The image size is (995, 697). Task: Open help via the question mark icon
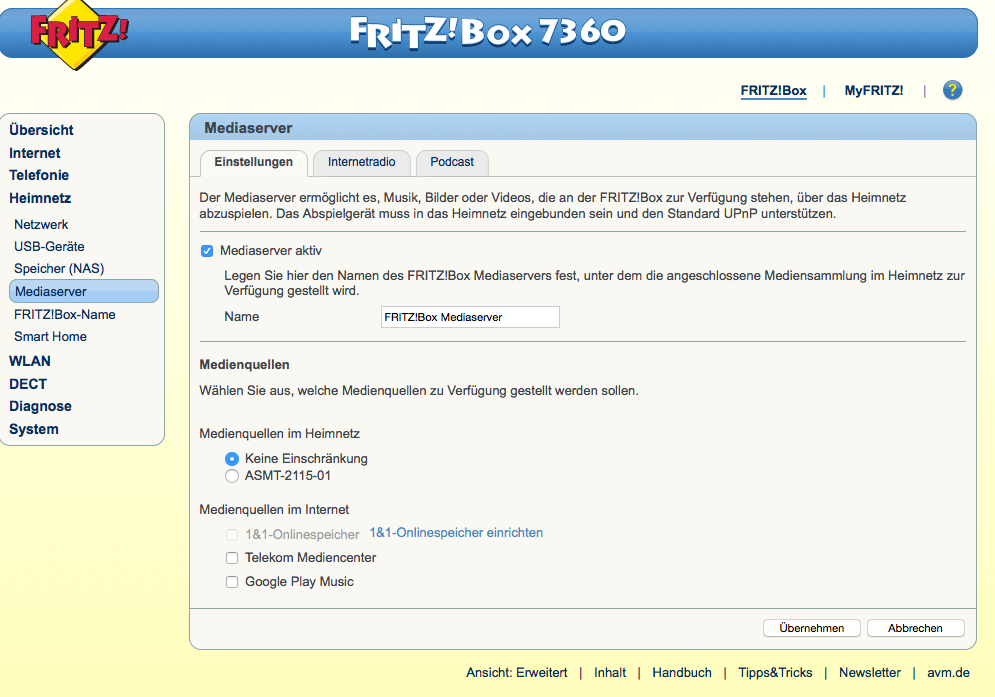(x=952, y=90)
